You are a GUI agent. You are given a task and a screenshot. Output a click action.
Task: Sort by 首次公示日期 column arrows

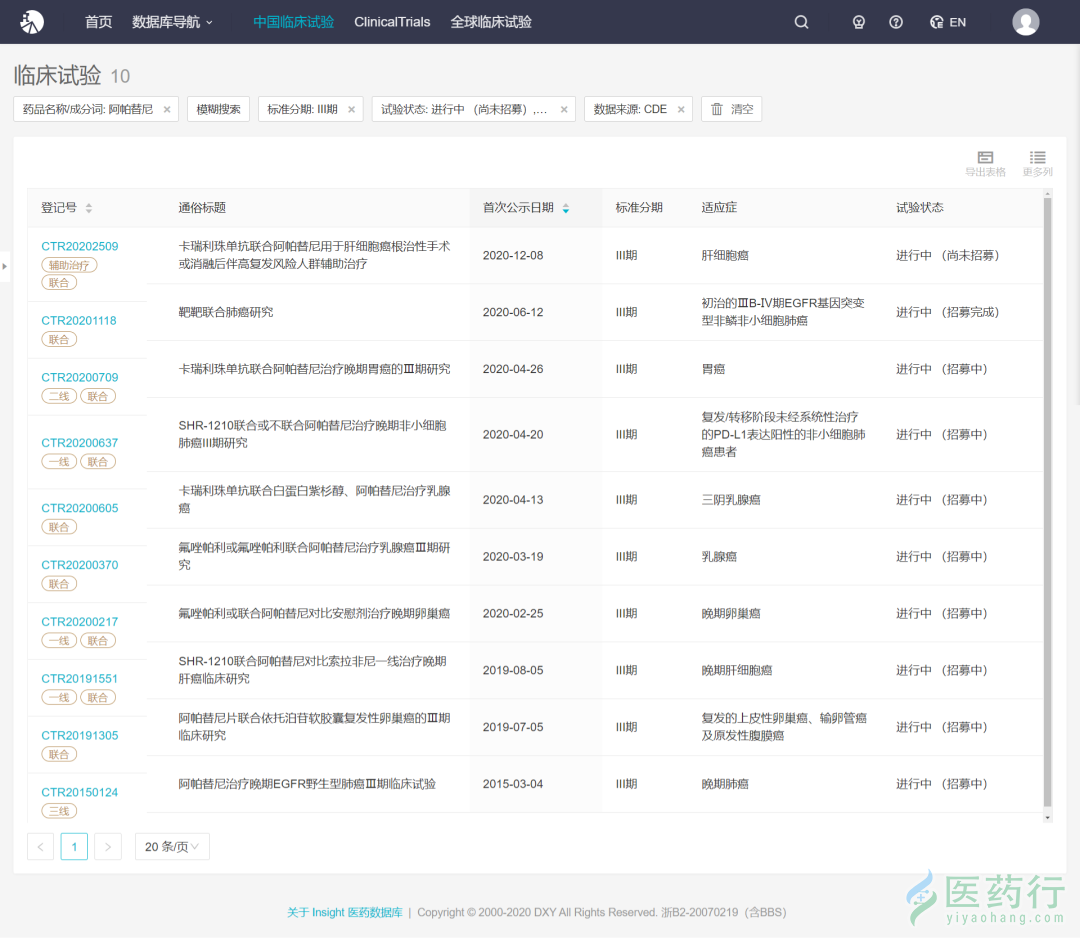pos(565,208)
